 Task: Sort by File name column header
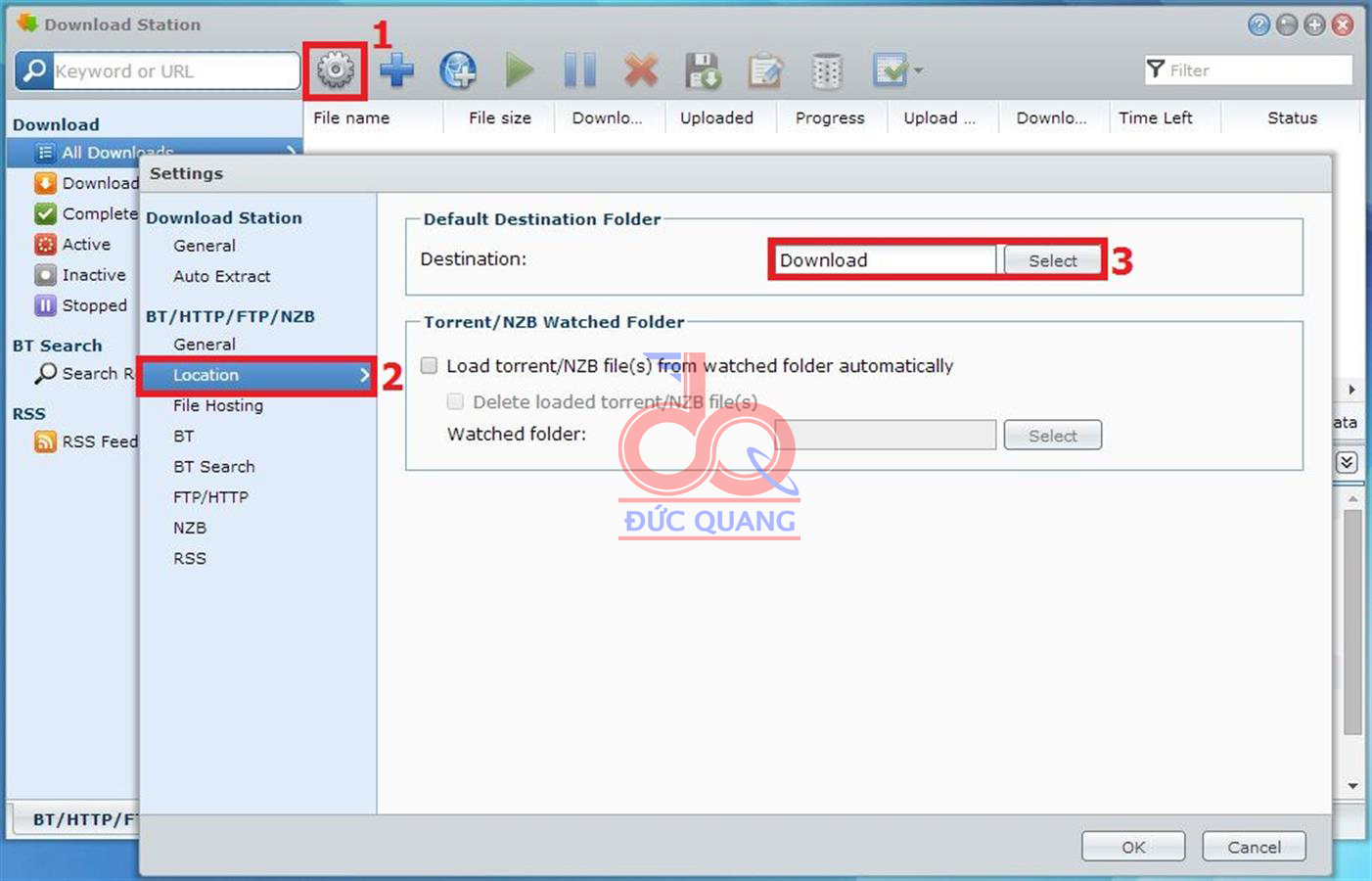coord(351,117)
